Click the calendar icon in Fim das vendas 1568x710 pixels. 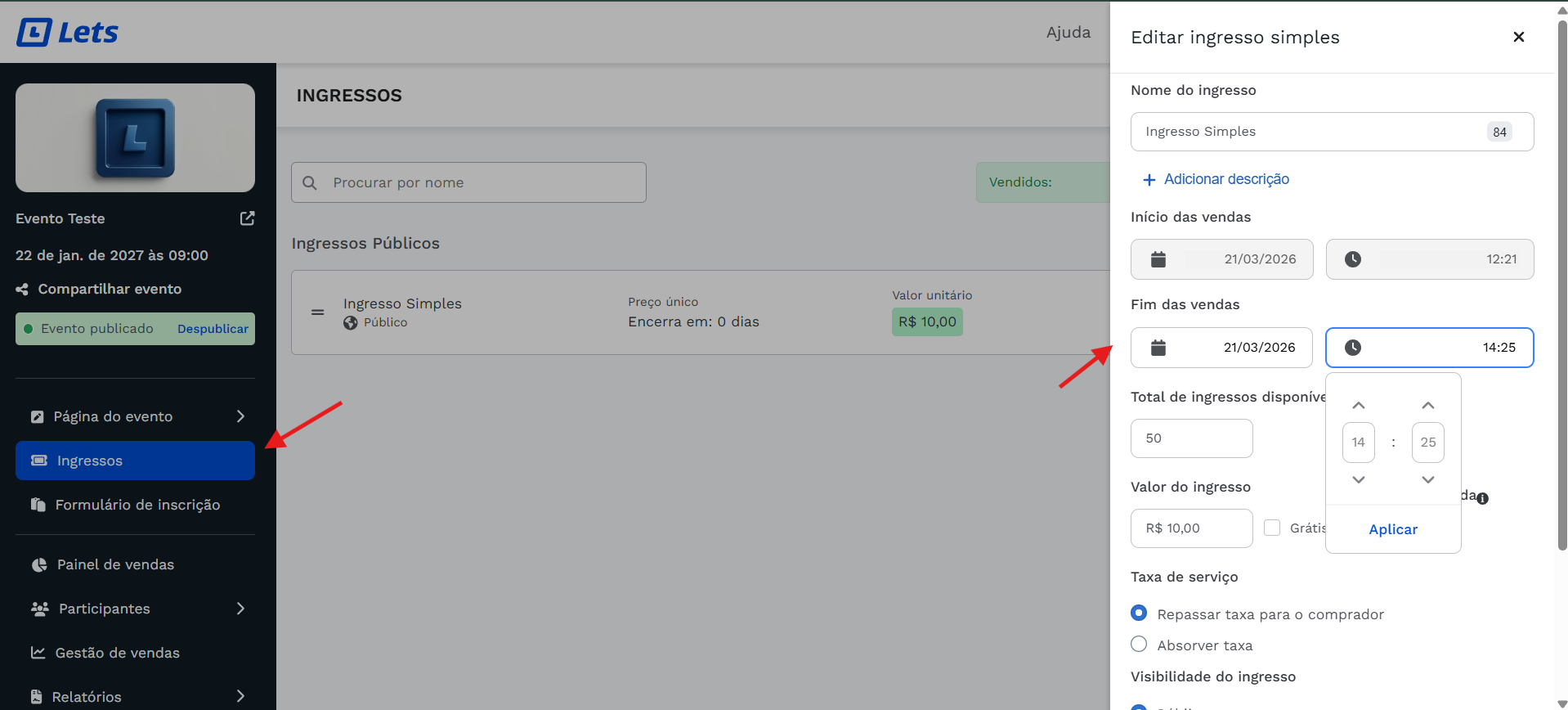[x=1158, y=348]
